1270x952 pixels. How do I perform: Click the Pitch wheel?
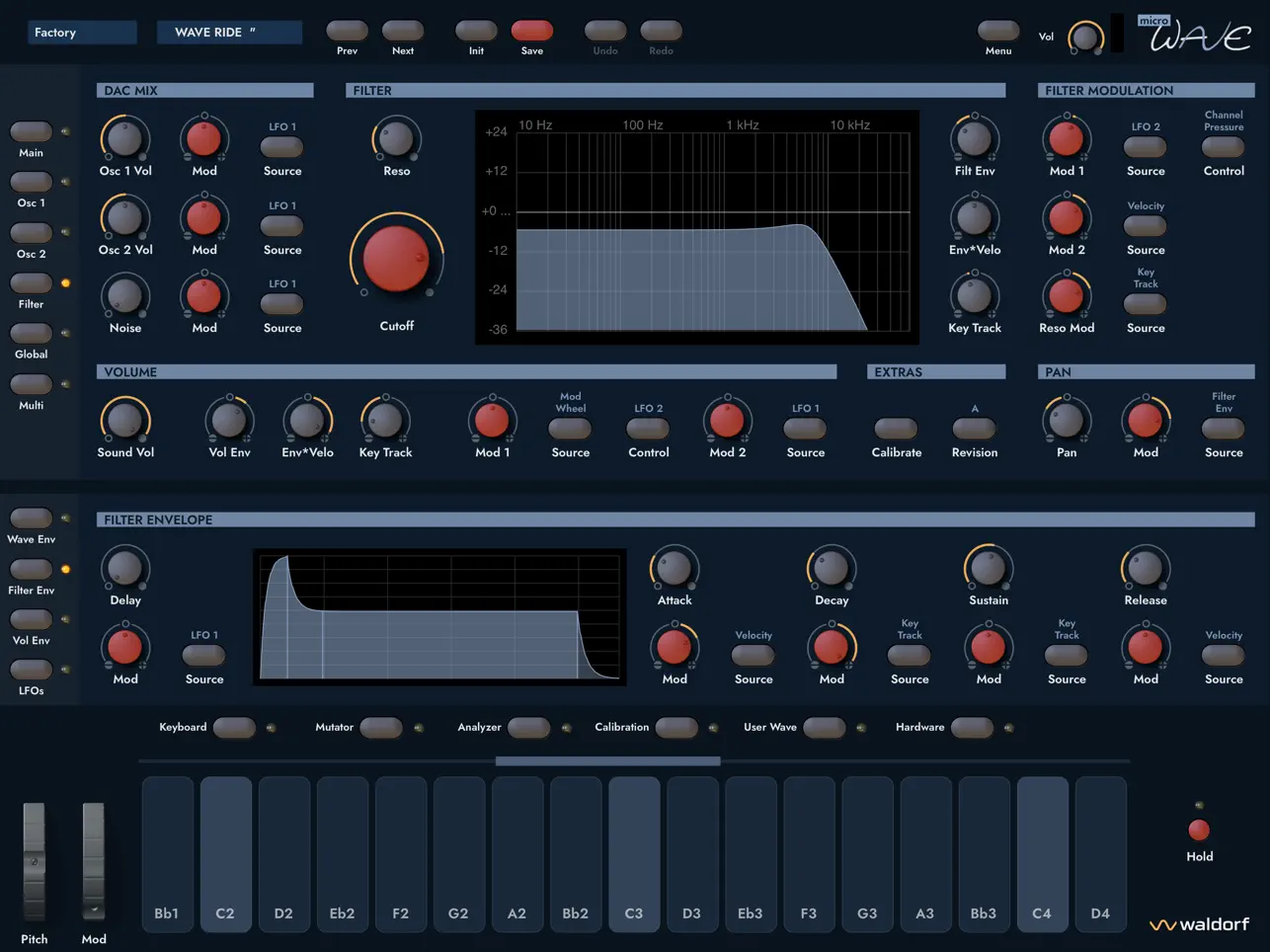pos(34,861)
